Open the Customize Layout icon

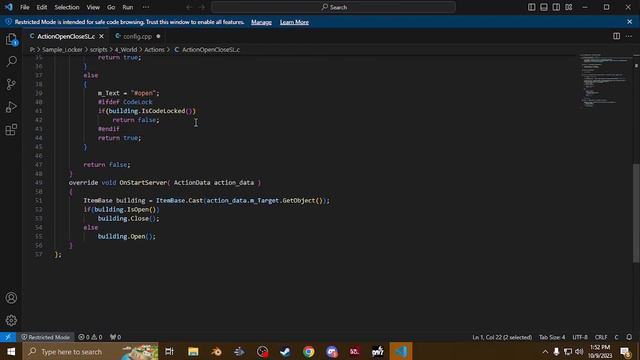[x=569, y=7]
